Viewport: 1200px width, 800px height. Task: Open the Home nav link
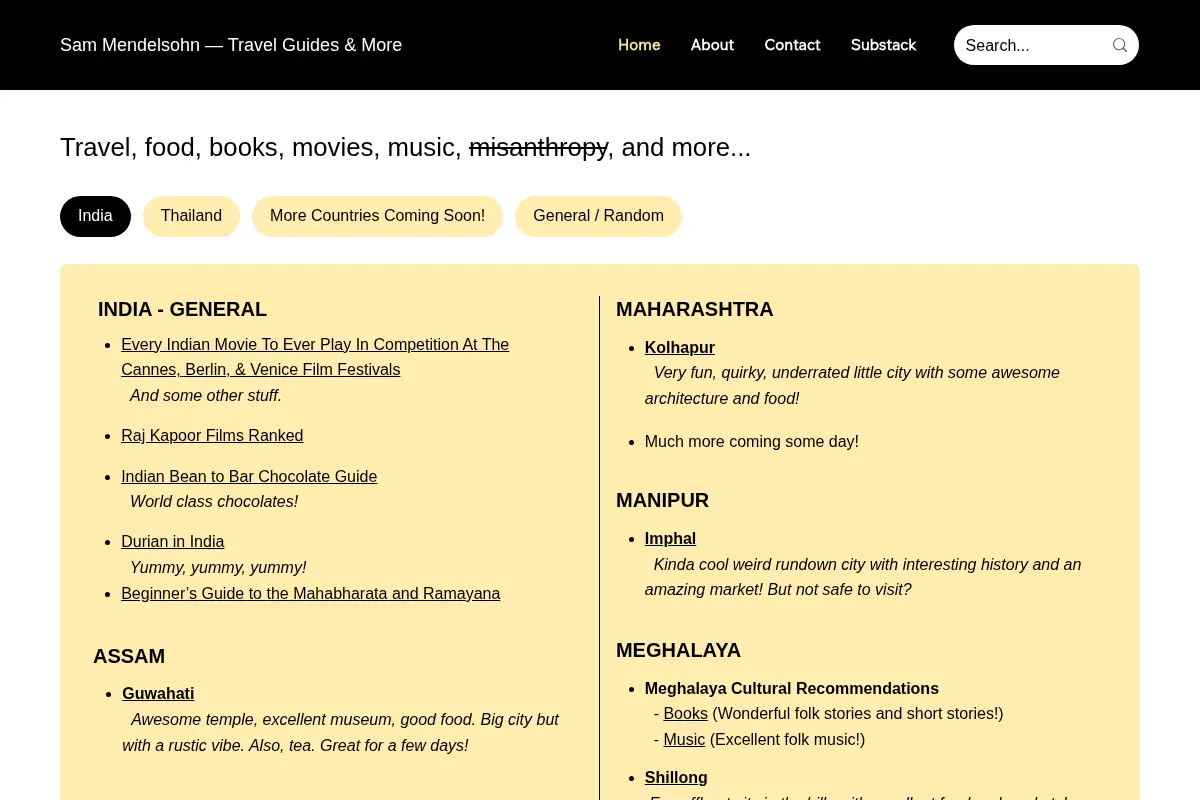click(639, 45)
